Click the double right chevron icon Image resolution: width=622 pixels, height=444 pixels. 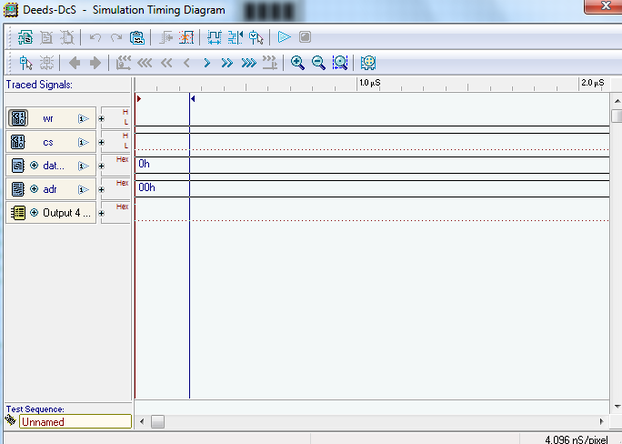coord(227,62)
